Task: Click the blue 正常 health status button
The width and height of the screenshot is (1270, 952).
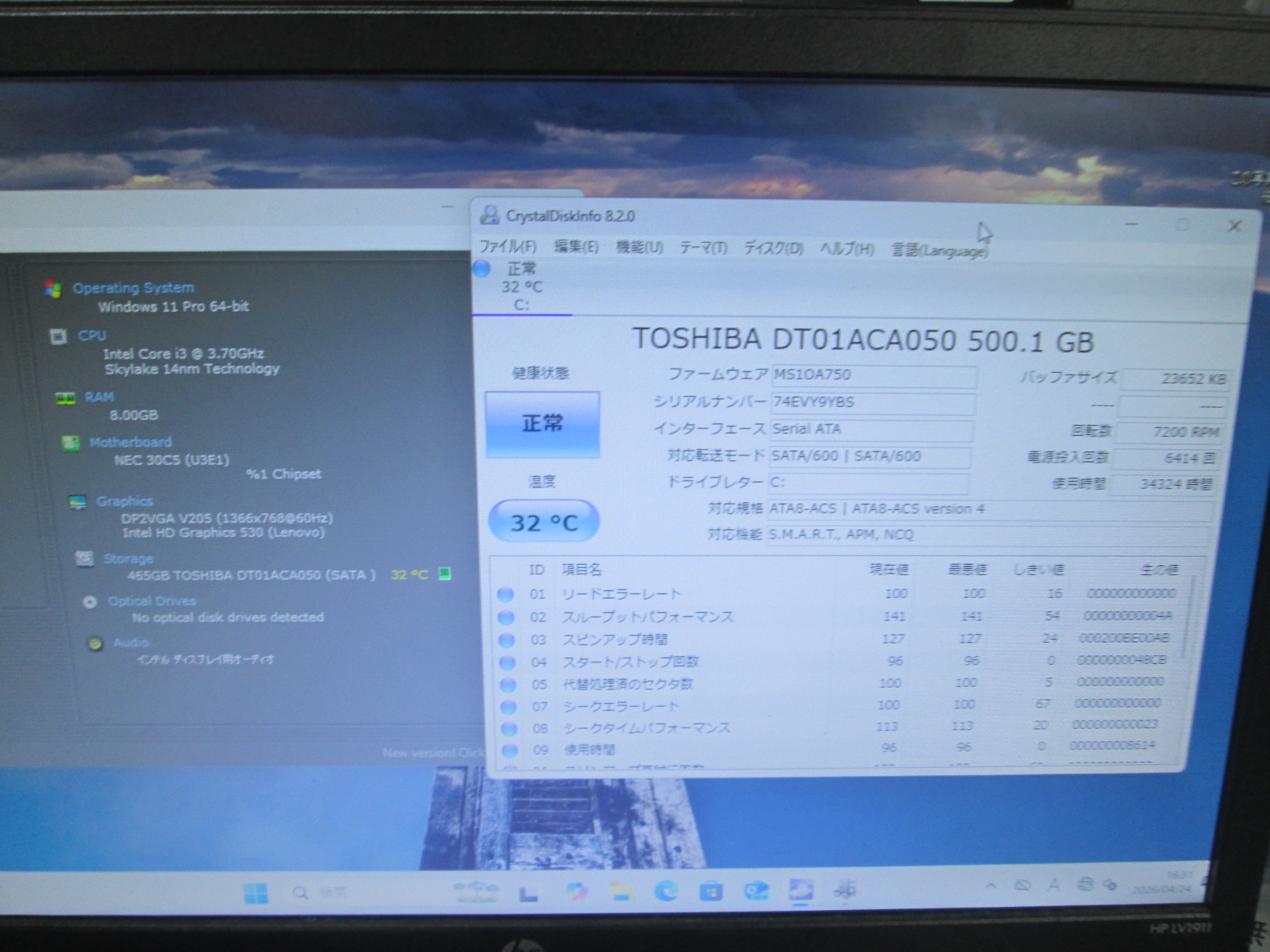Action: pos(542,424)
